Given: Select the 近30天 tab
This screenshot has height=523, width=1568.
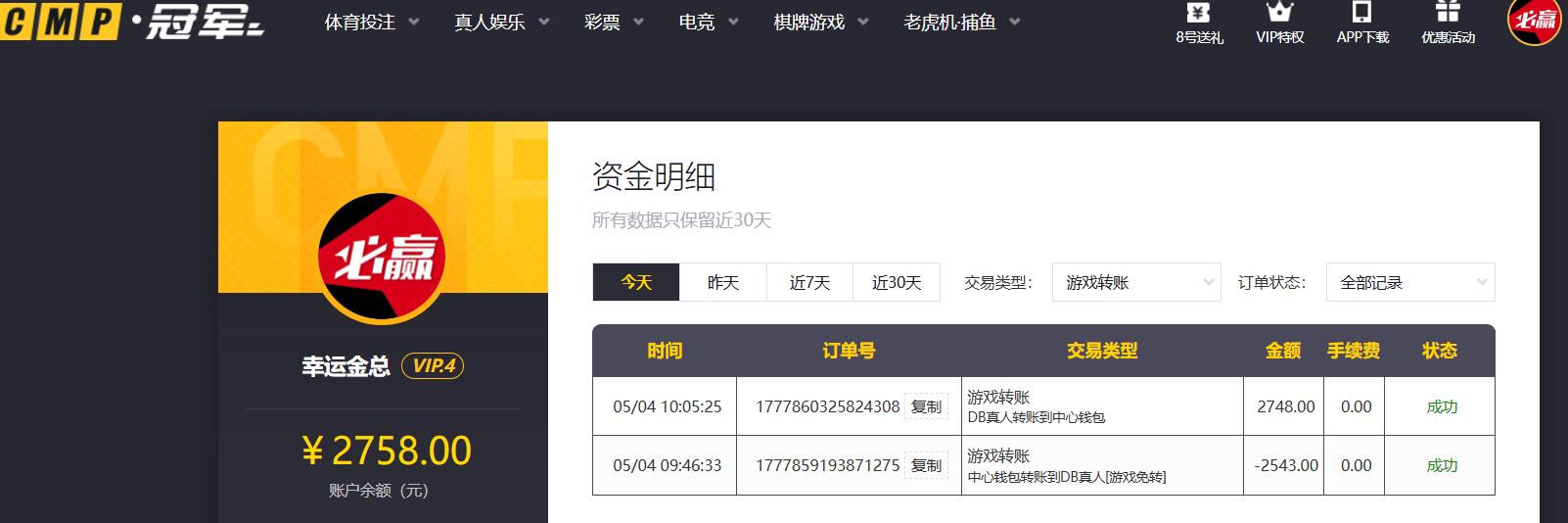Looking at the screenshot, I should click(897, 282).
